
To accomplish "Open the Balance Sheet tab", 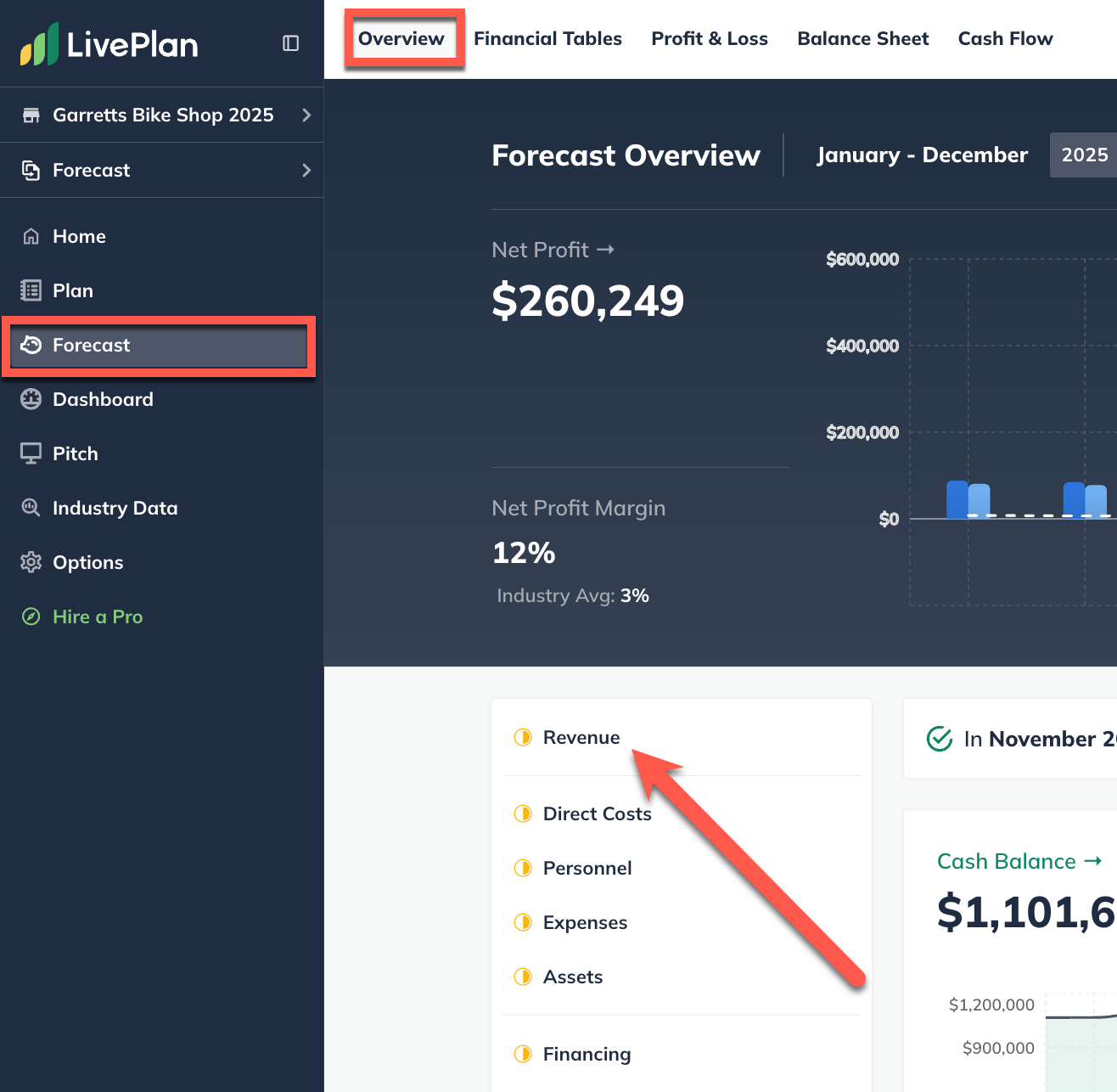I will click(x=862, y=38).
